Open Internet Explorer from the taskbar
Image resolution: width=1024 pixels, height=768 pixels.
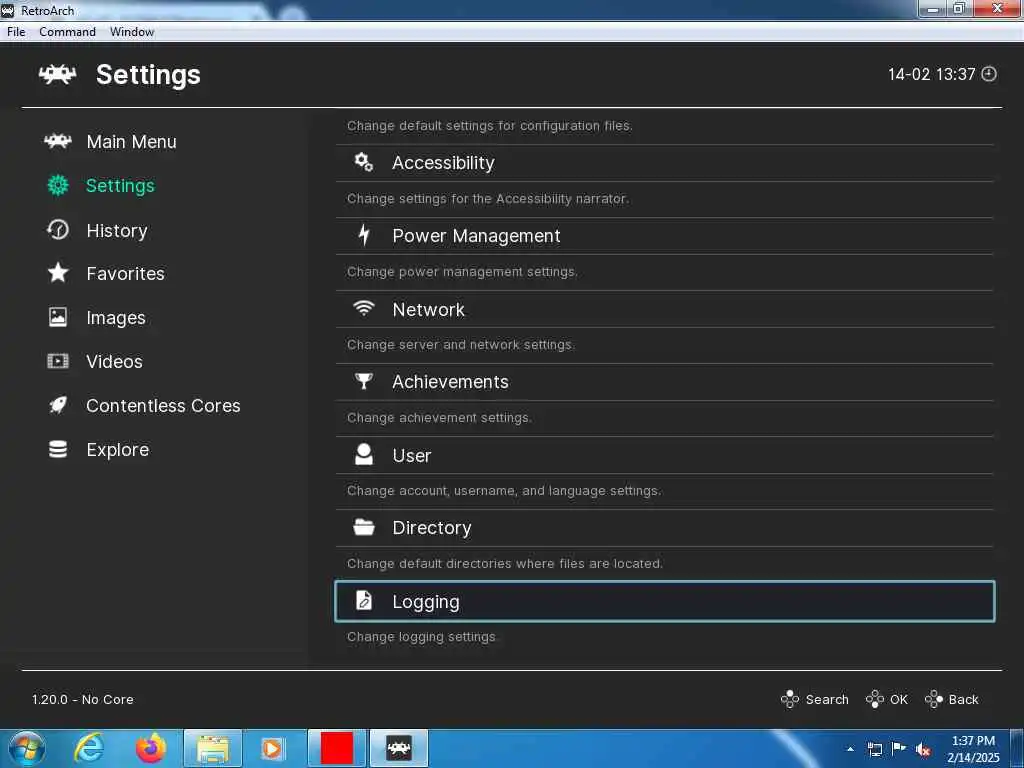[89, 748]
